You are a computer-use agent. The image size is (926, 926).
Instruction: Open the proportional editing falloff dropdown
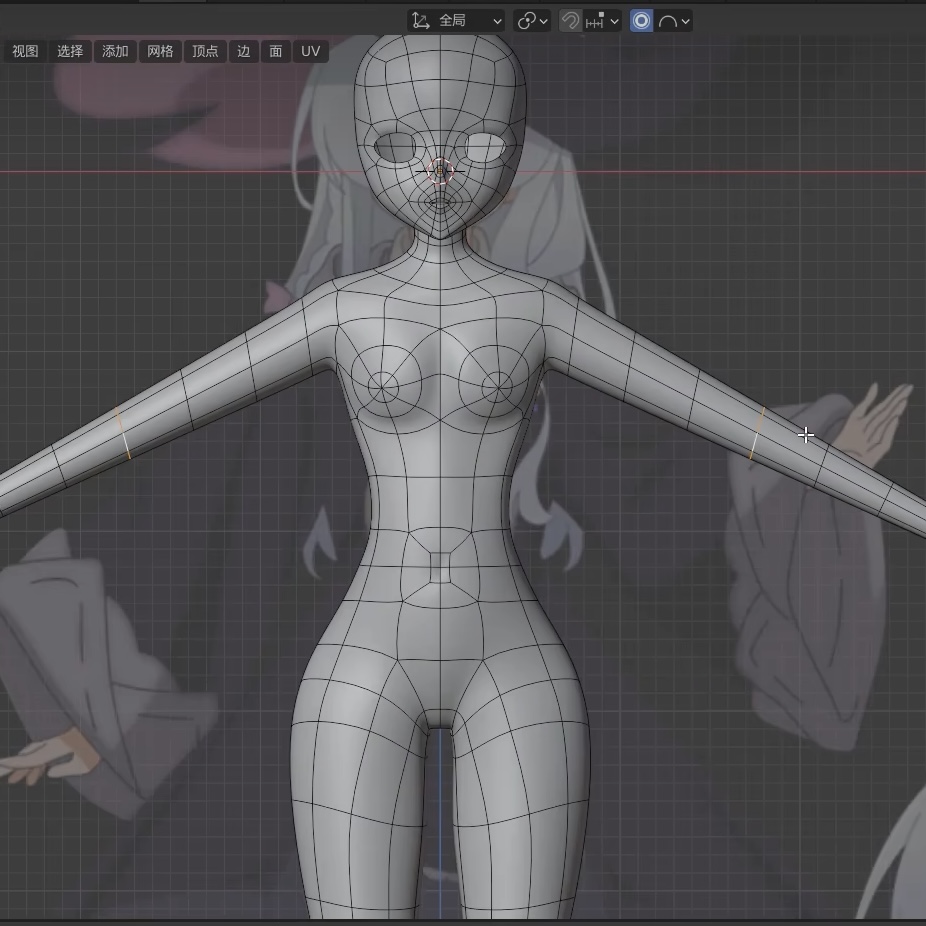pyautogui.click(x=673, y=21)
